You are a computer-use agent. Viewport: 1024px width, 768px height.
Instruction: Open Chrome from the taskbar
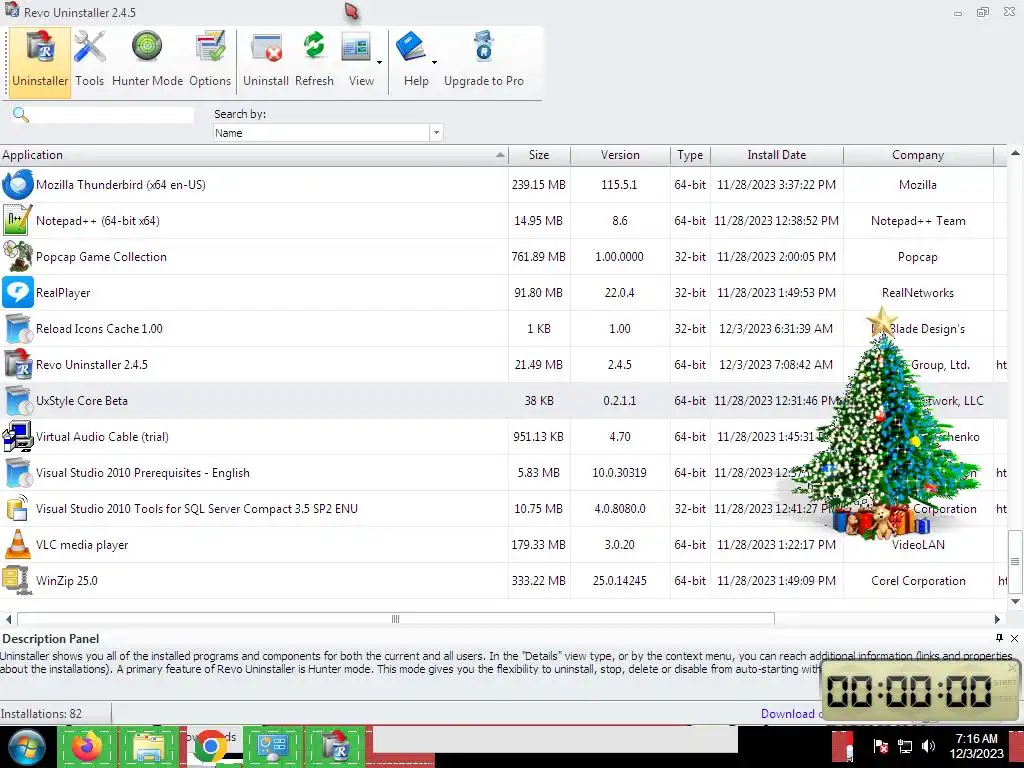point(210,746)
